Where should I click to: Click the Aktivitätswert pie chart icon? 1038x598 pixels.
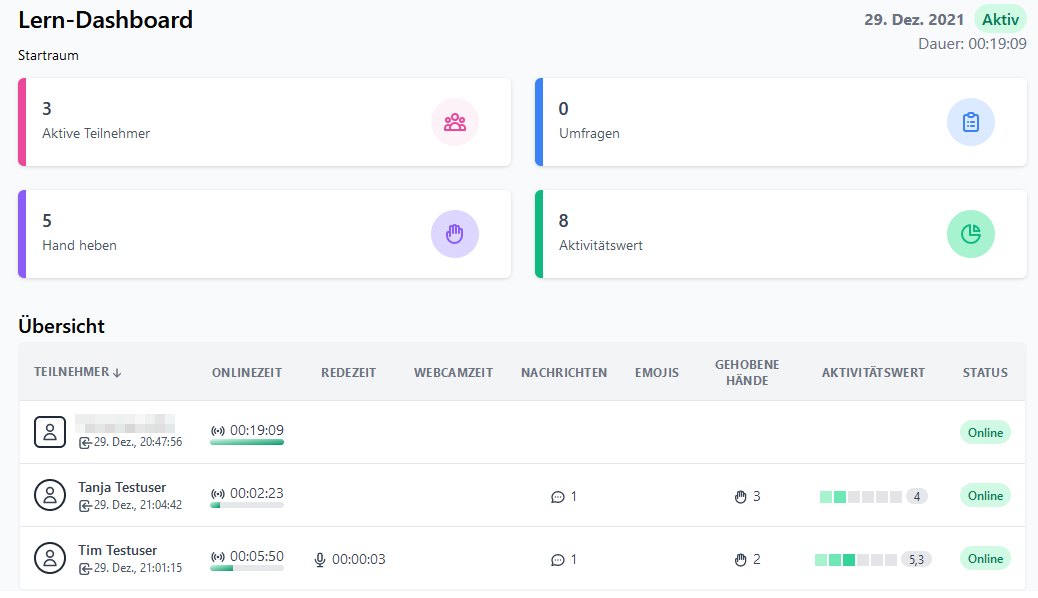pos(970,234)
